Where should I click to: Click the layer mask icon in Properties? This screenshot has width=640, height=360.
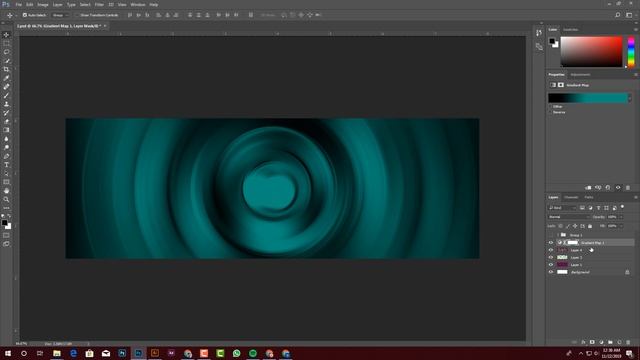[561, 85]
